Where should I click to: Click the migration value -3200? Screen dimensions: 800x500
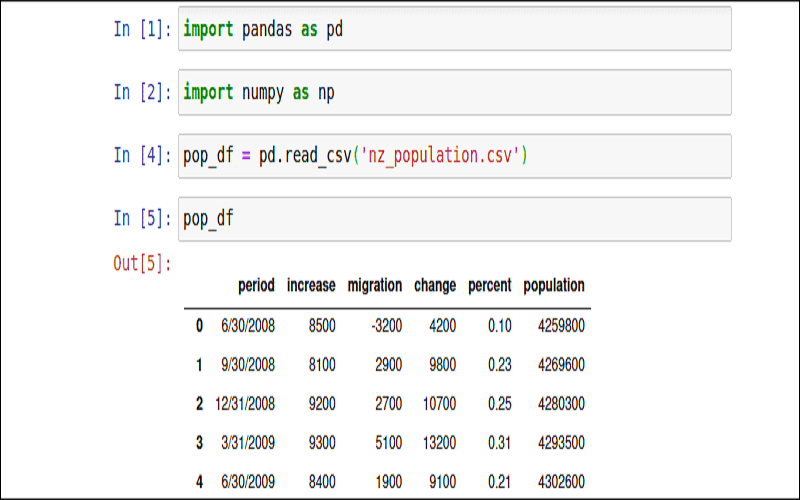pos(386,326)
